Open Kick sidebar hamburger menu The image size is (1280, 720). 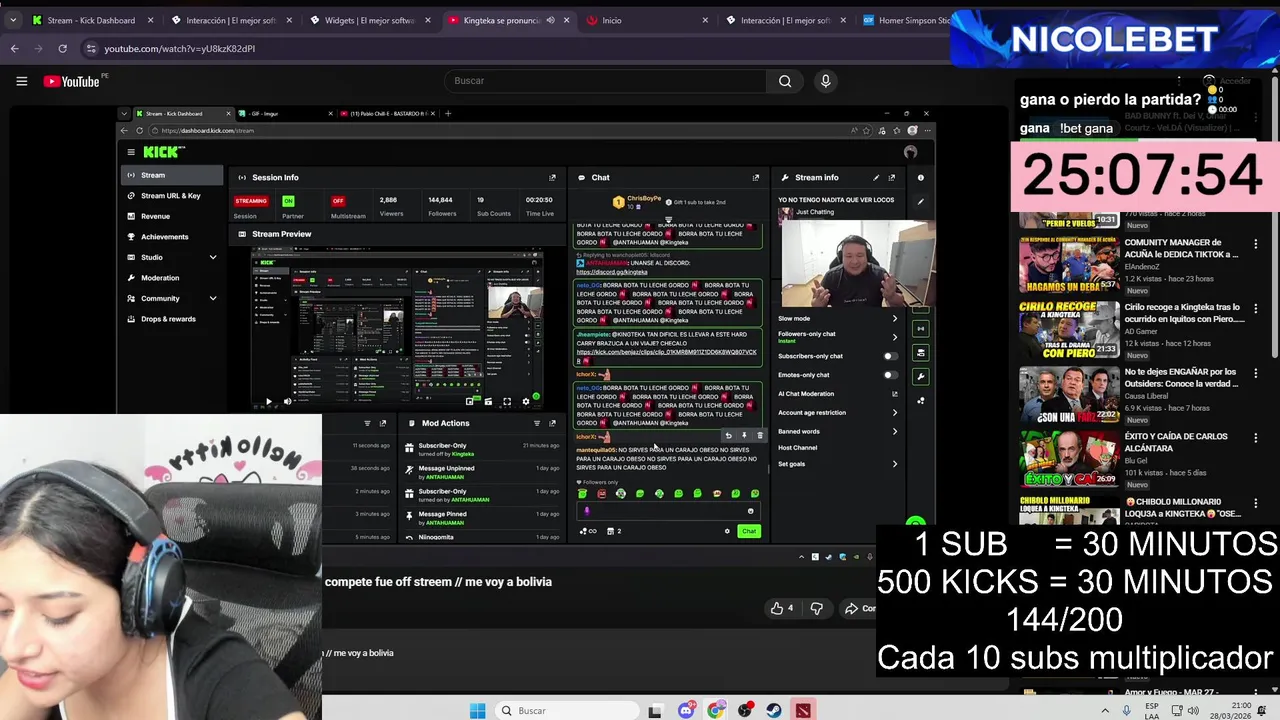click(x=131, y=152)
